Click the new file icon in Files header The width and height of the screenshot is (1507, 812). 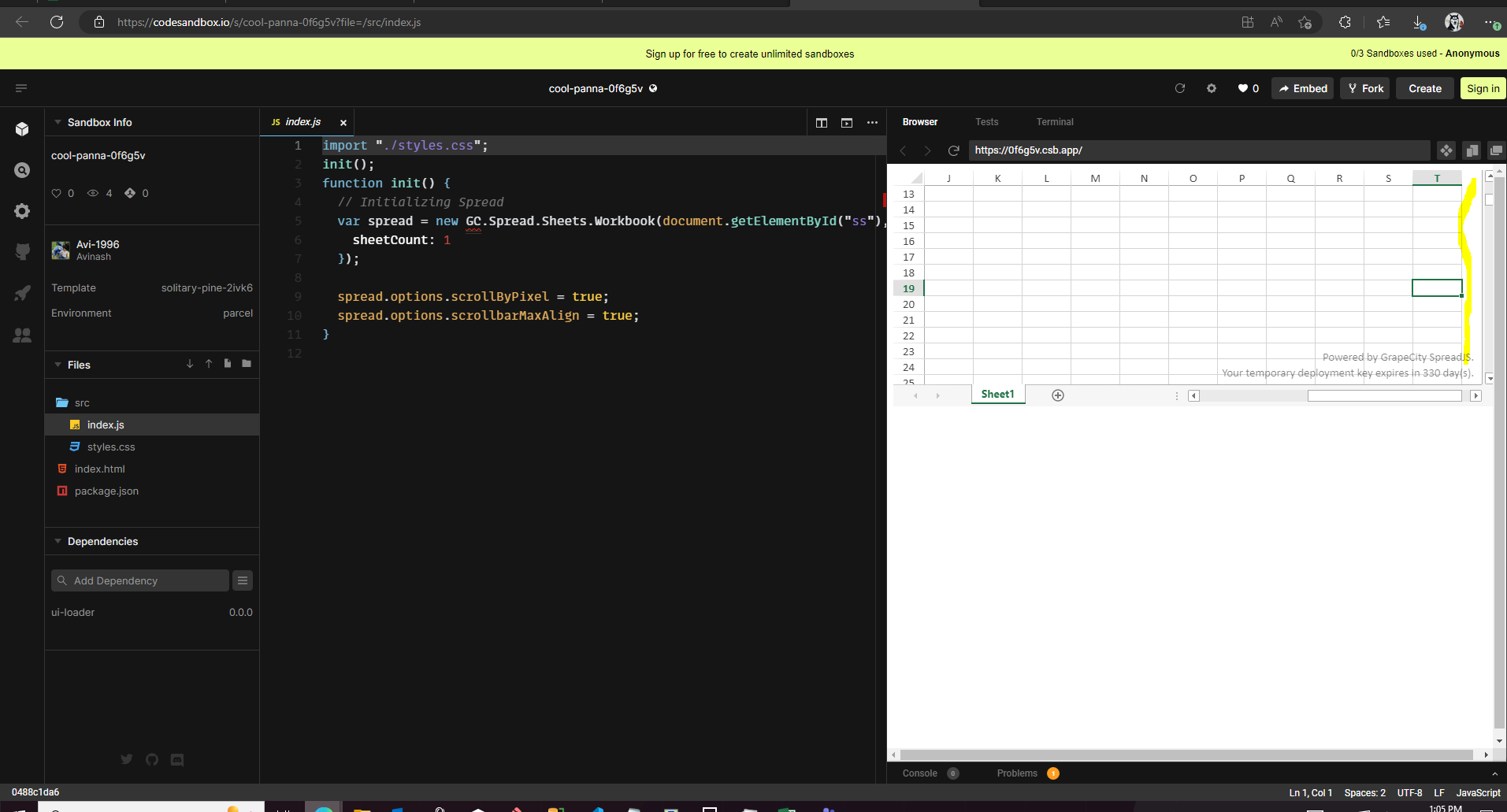228,364
